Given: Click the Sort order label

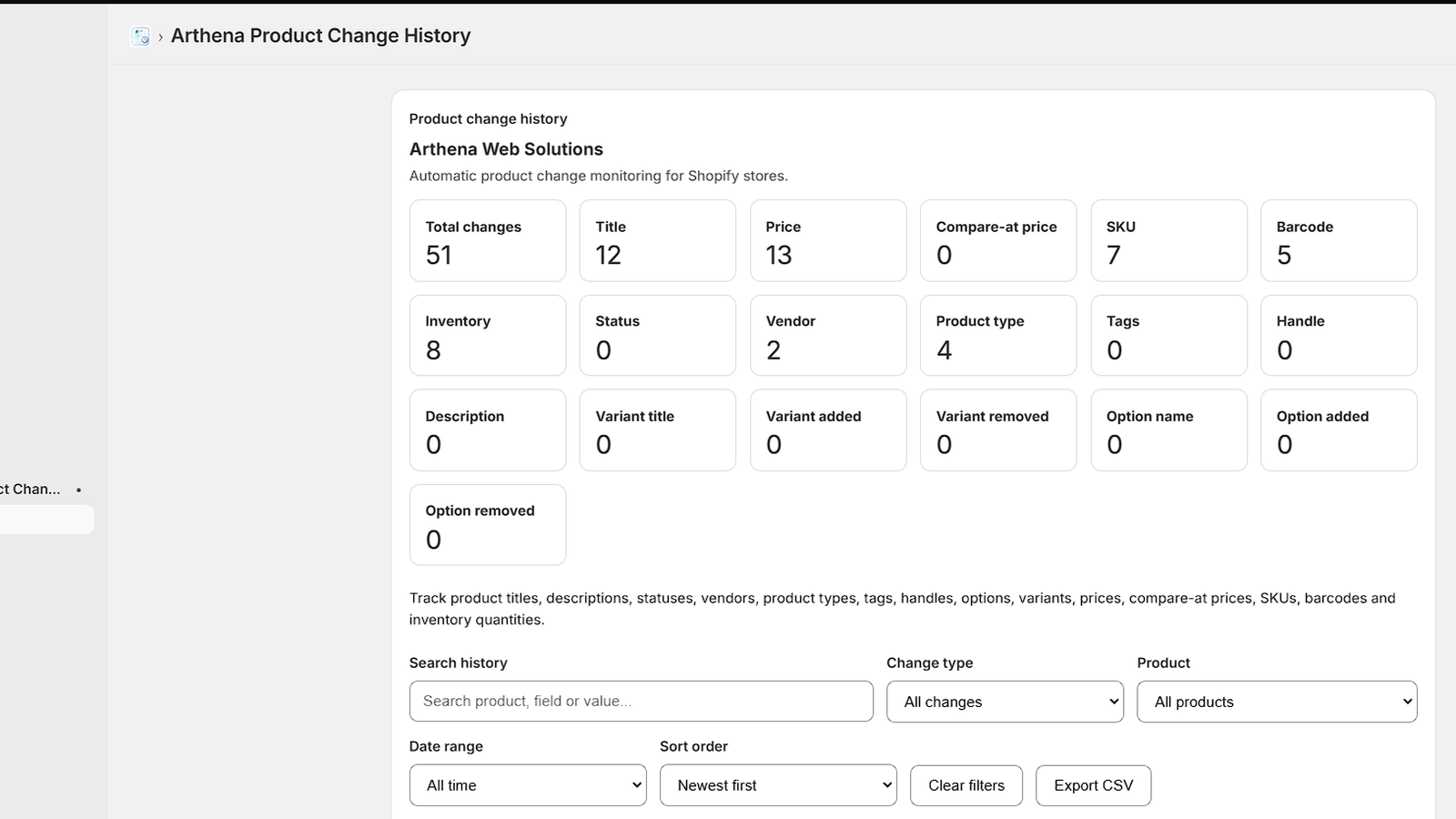Looking at the screenshot, I should pos(693,746).
